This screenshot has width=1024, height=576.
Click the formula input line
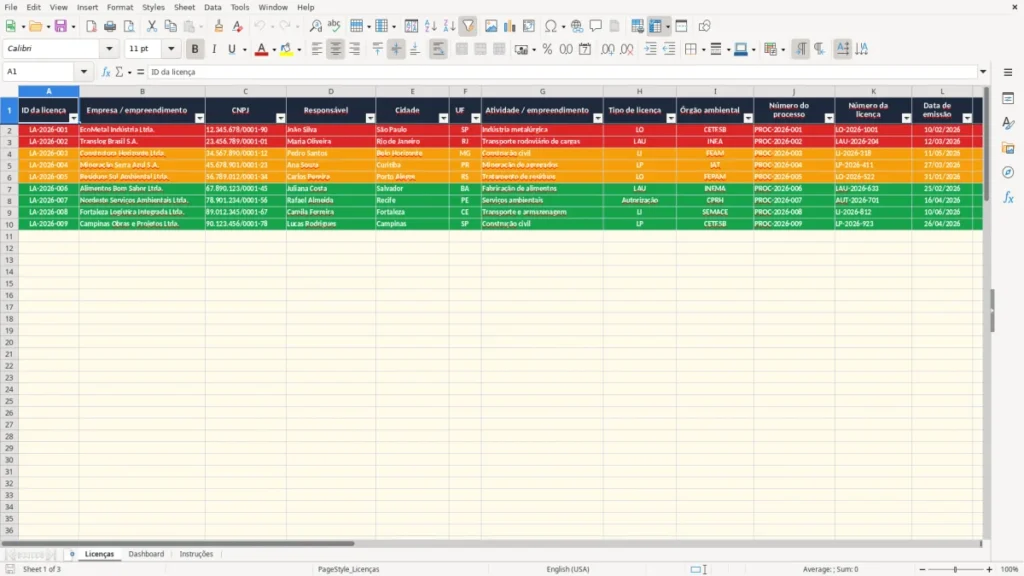point(562,72)
